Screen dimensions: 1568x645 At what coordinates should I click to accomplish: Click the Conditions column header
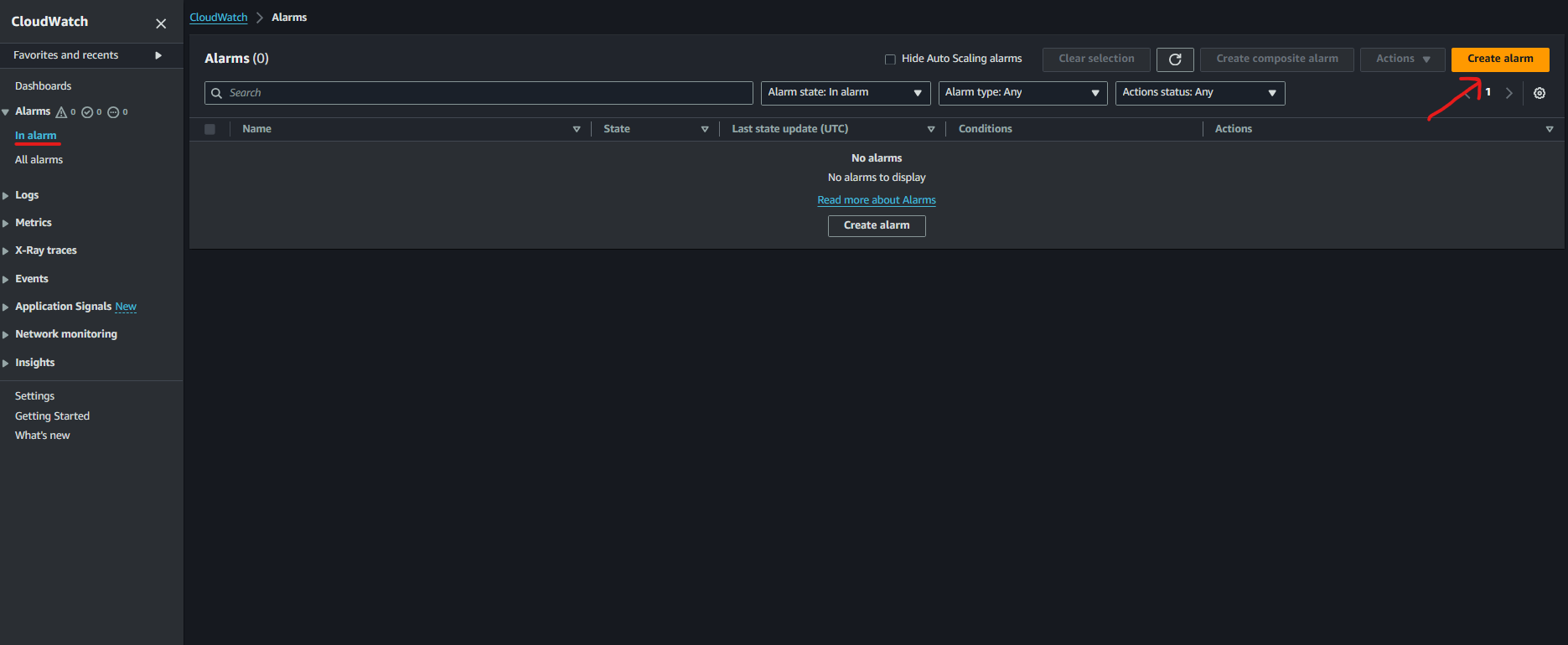click(986, 129)
